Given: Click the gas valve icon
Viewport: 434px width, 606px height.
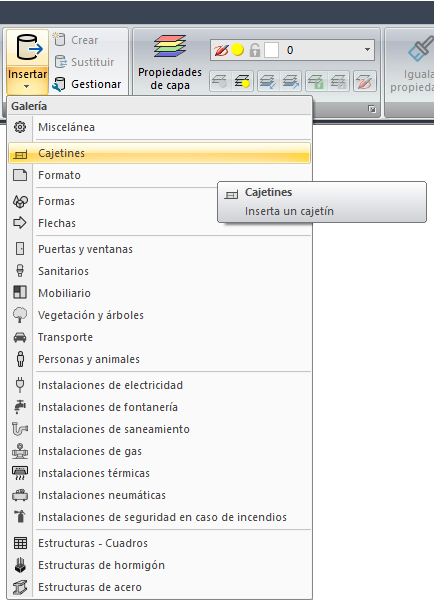Looking at the screenshot, I should [x=20, y=451].
